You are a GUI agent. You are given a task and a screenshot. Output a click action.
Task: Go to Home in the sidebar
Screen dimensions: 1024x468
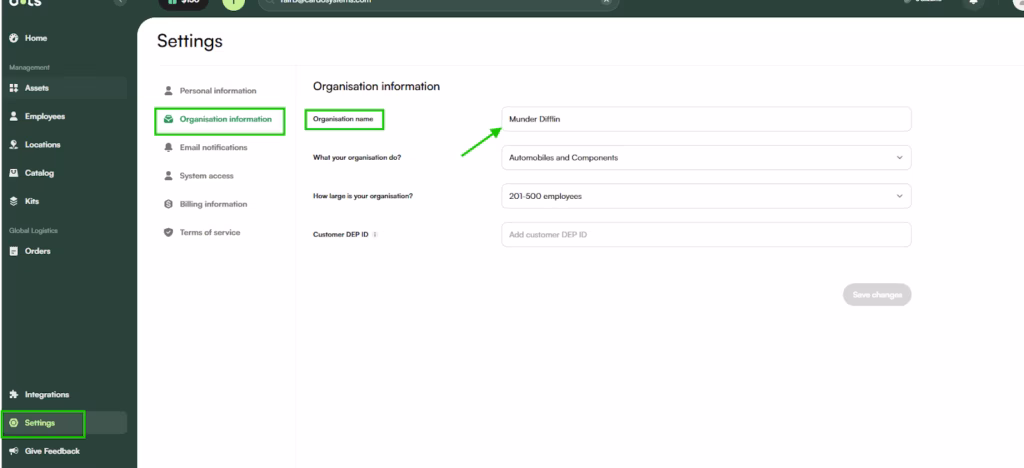[x=35, y=38]
